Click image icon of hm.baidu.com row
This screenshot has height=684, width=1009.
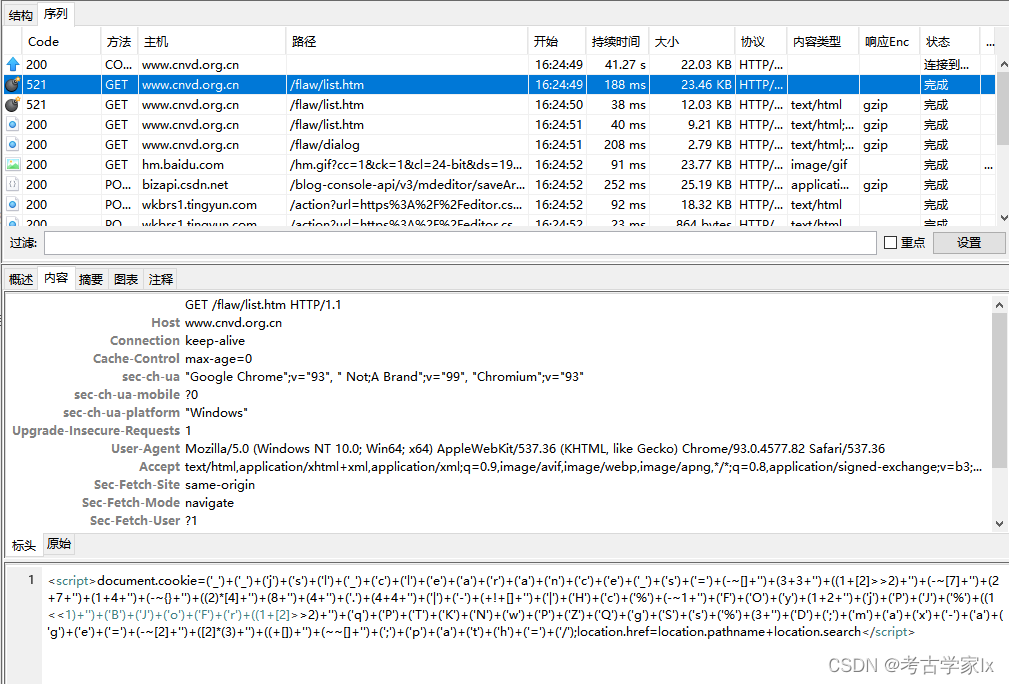pyautogui.click(x=13, y=164)
